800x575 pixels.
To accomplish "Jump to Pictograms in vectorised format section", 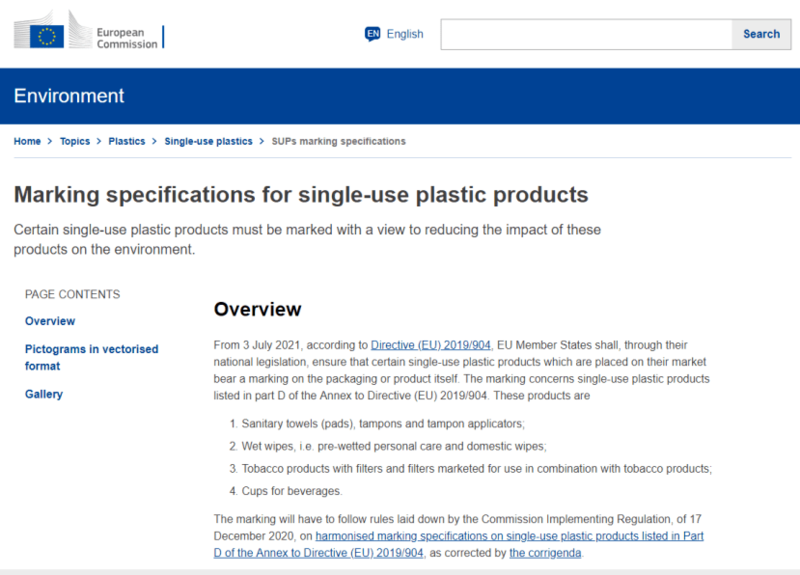I will click(91, 358).
